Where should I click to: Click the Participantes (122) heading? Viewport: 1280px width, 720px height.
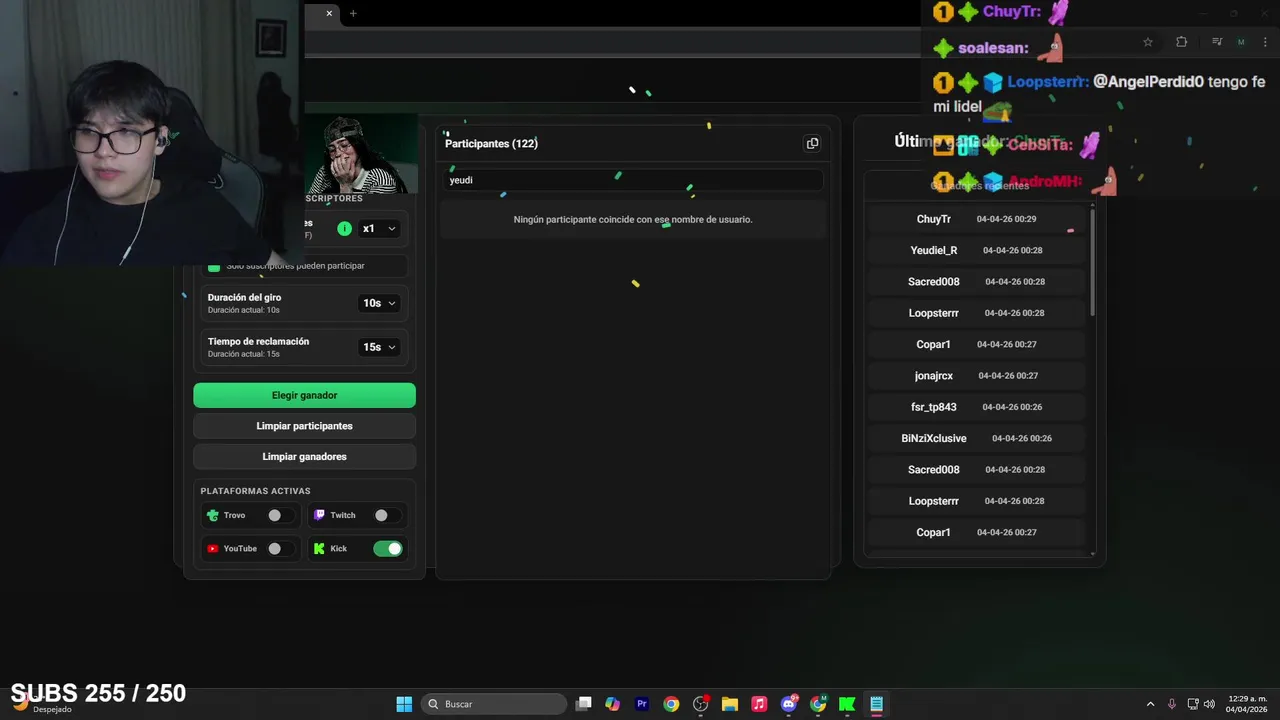coord(491,143)
